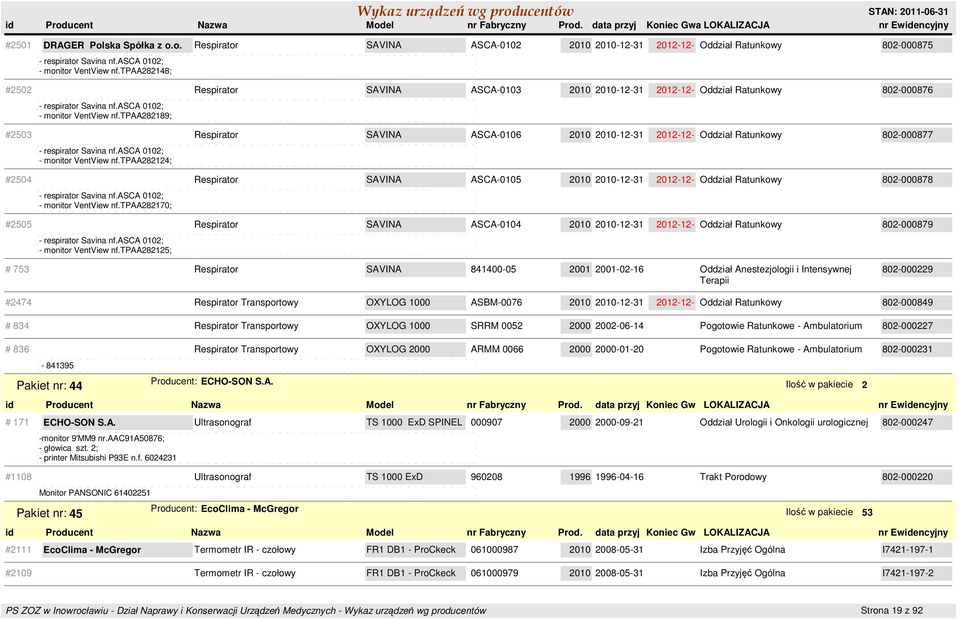Select the 'STAN: 2011-06-31' date text
The image size is (960, 619).
908,12
